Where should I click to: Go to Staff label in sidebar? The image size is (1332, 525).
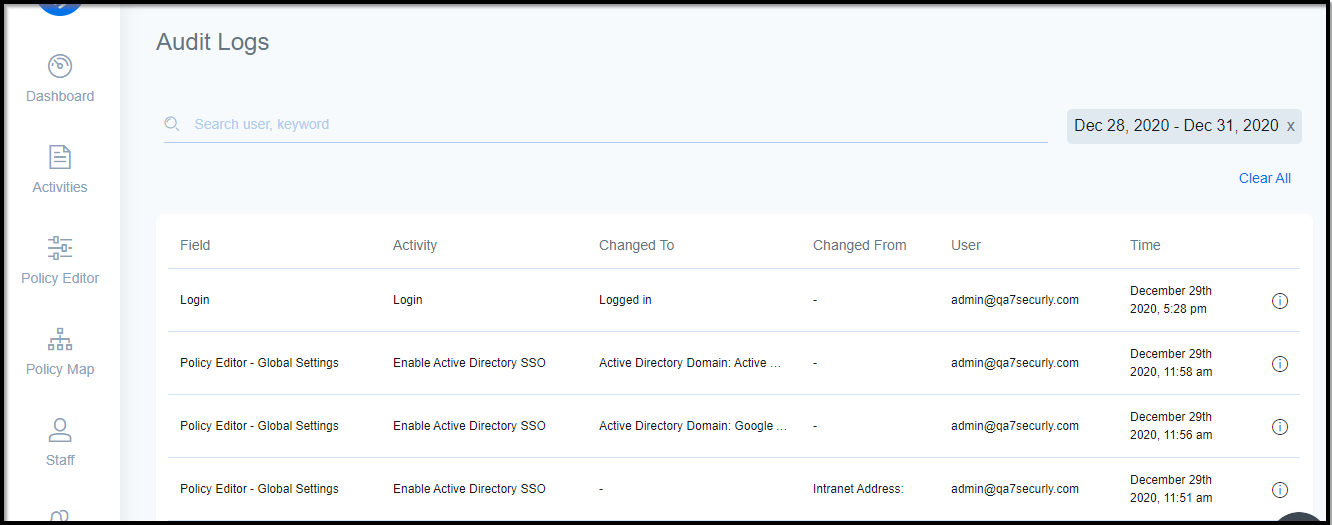point(60,460)
